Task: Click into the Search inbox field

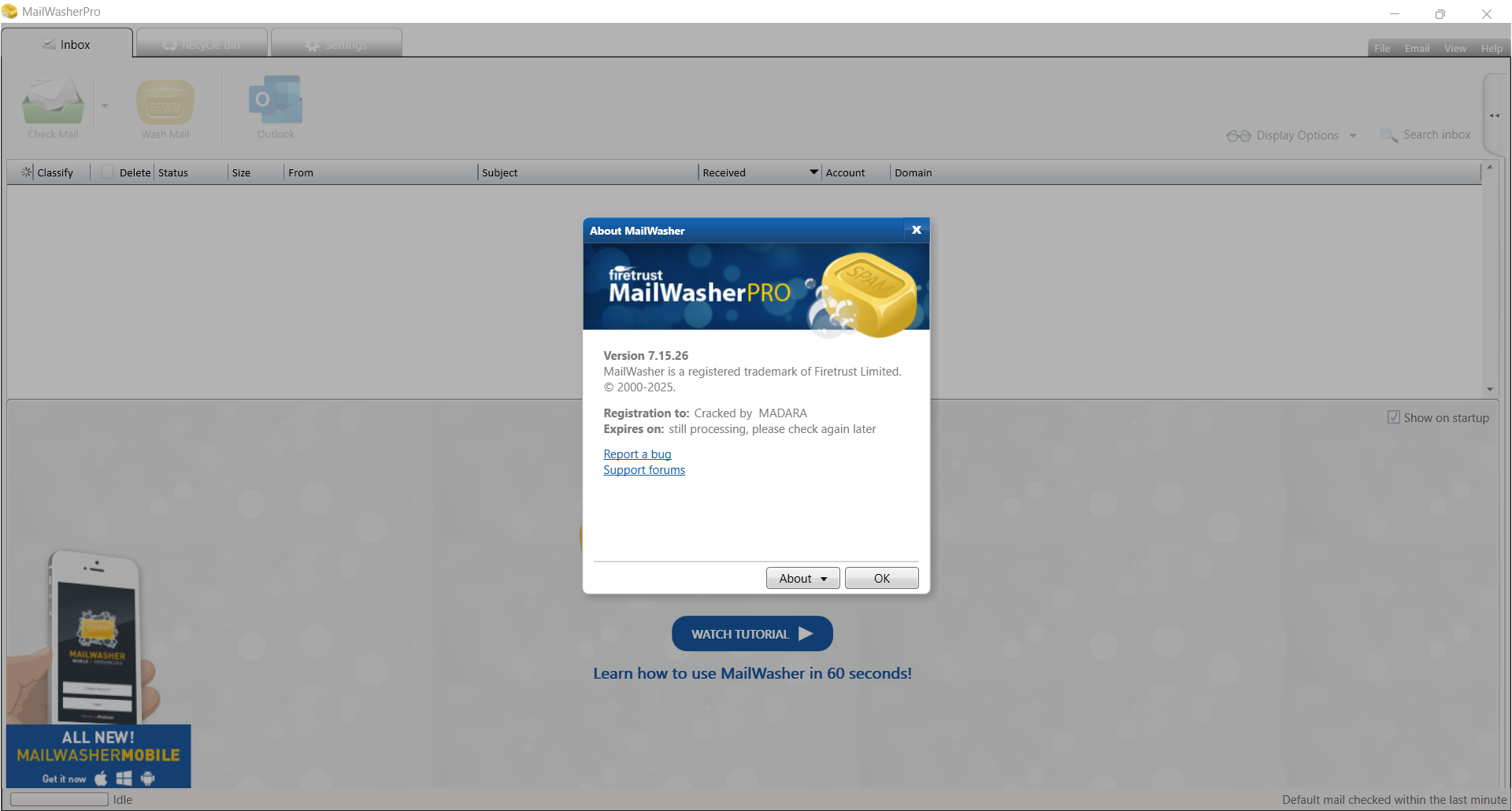Action: pos(1437,135)
